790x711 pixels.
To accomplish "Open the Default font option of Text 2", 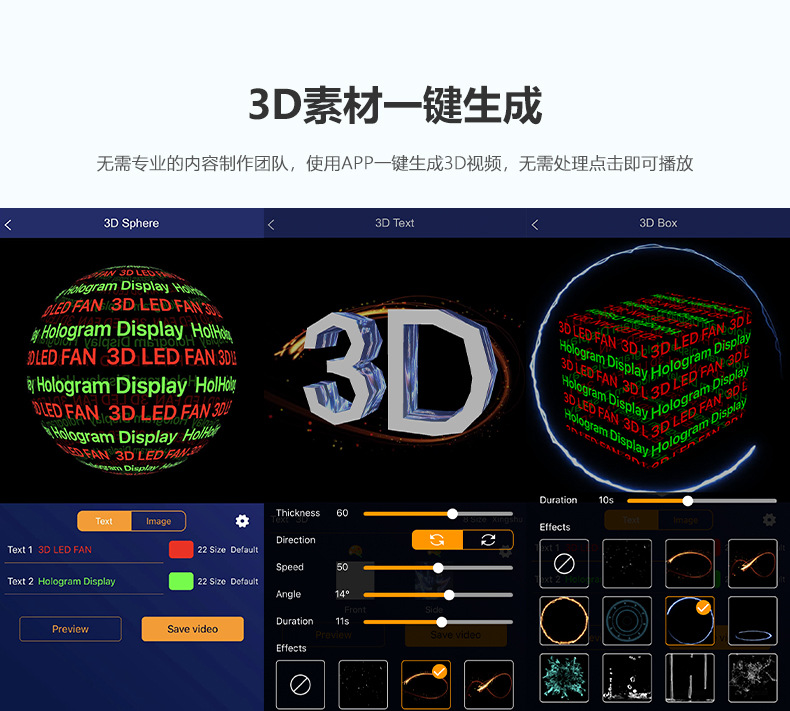I will pyautogui.click(x=244, y=581).
